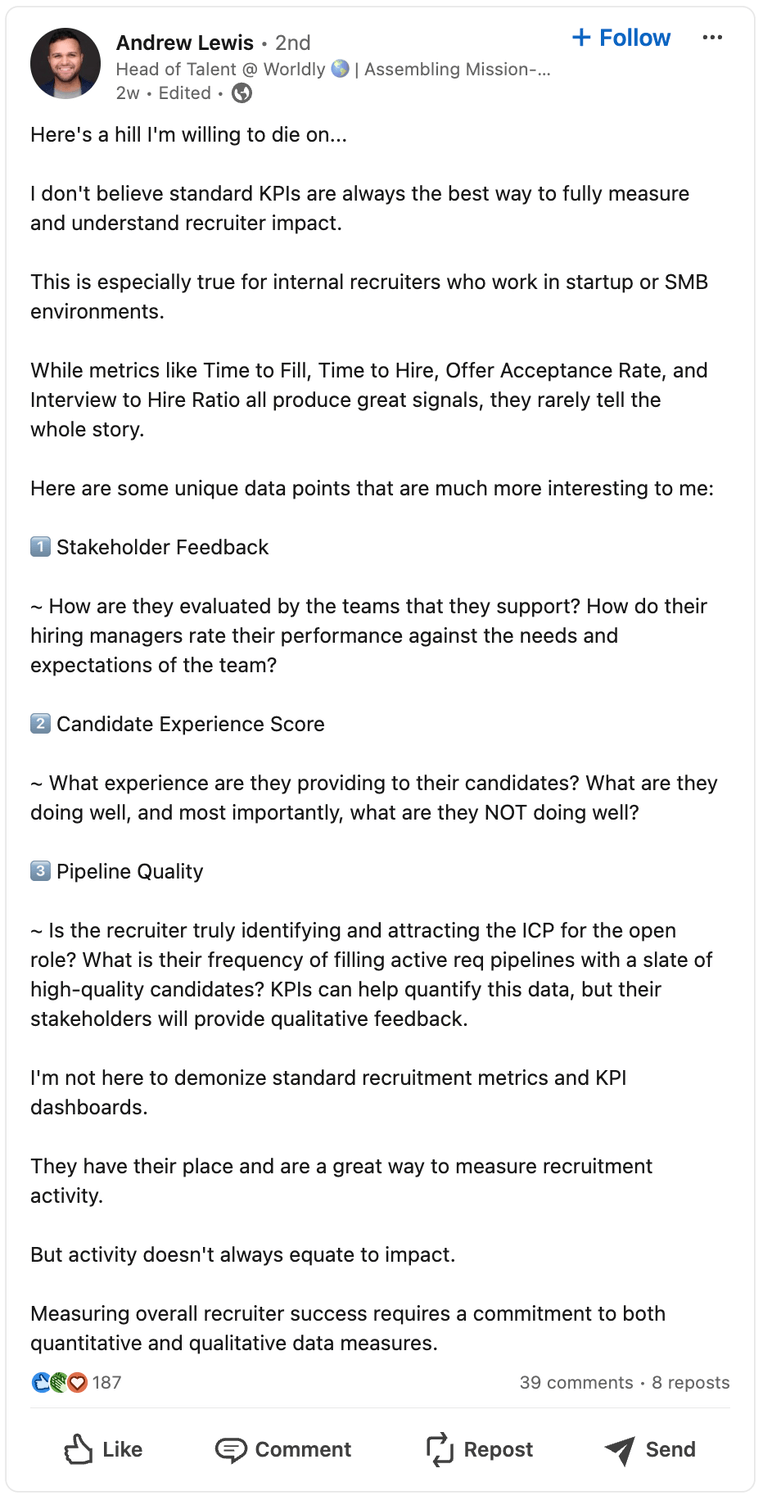Follow Andrew Lewis
Viewport: 763px width, 1500px height.
tap(621, 38)
